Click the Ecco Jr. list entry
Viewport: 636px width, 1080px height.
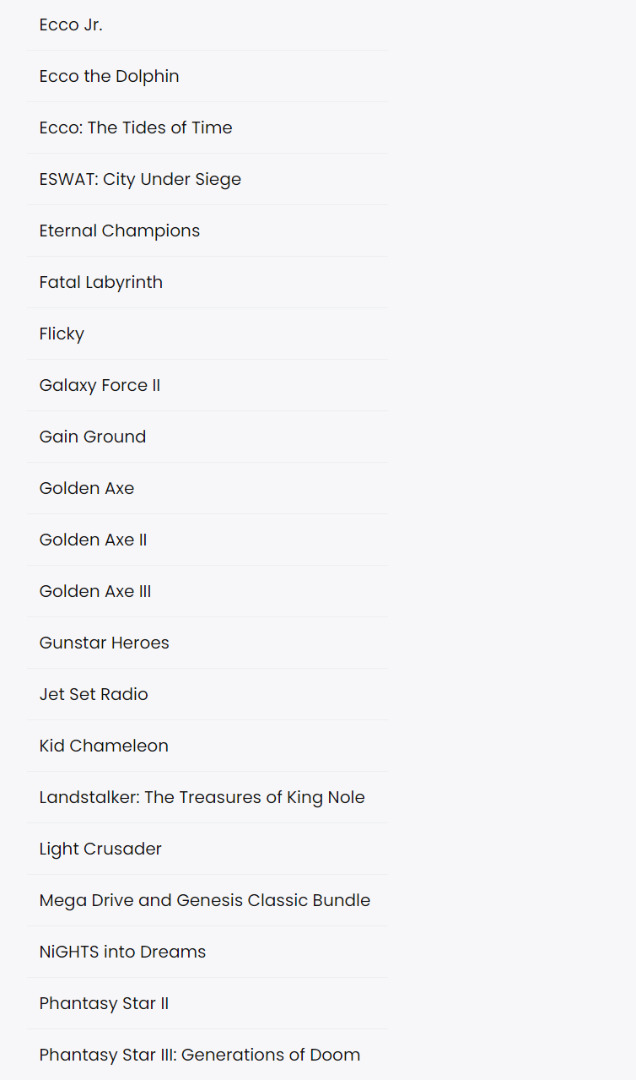[x=71, y=25]
